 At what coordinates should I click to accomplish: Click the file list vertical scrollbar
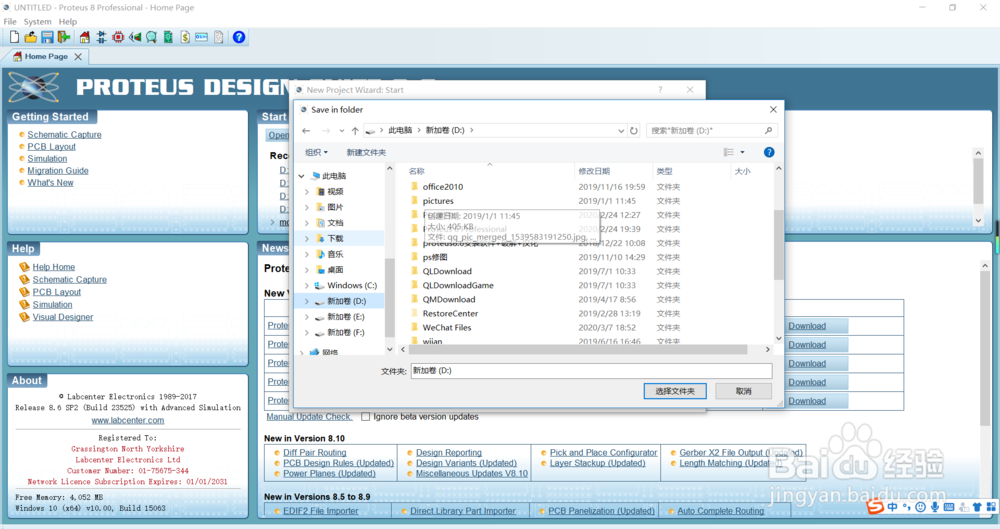(x=778, y=244)
